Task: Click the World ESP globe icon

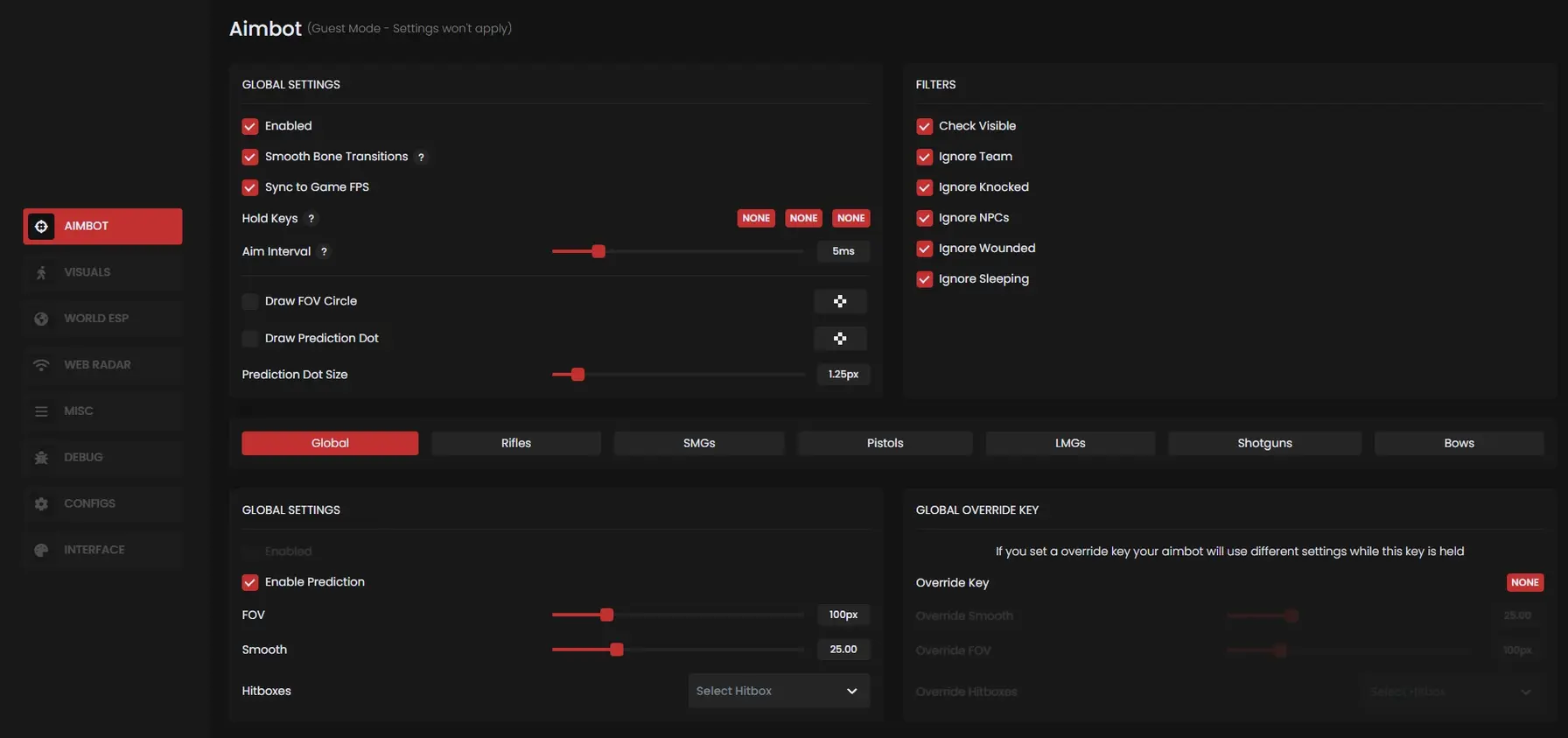Action: tap(41, 319)
